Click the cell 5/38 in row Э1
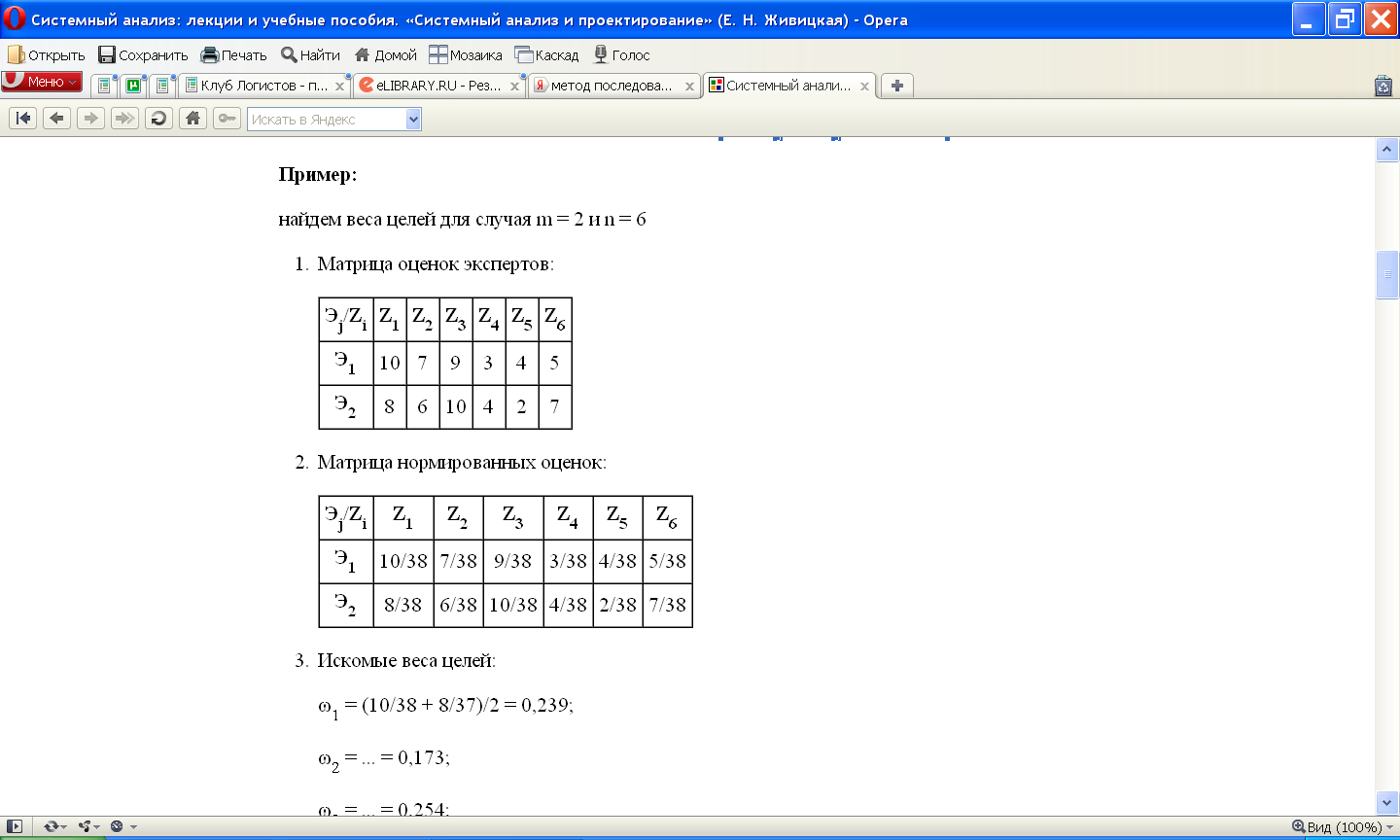 coord(667,561)
